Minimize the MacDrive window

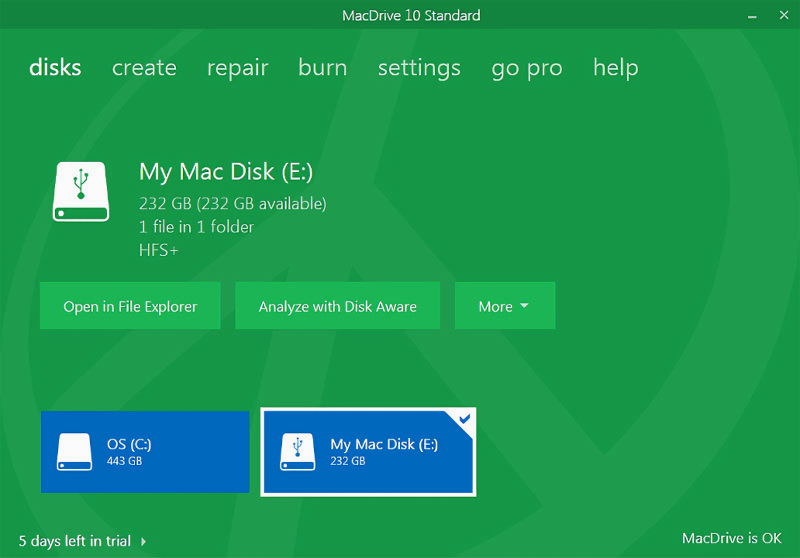click(x=752, y=16)
